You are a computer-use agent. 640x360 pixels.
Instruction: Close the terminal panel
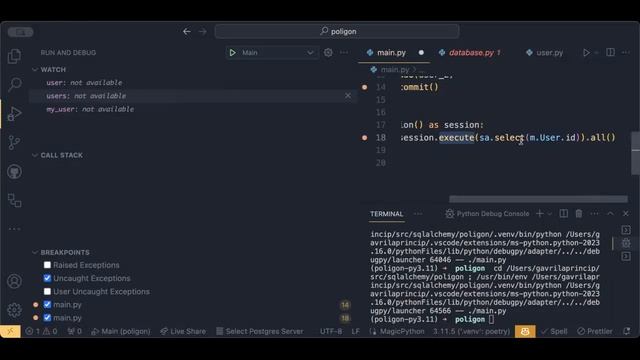pyautogui.click(x=626, y=213)
